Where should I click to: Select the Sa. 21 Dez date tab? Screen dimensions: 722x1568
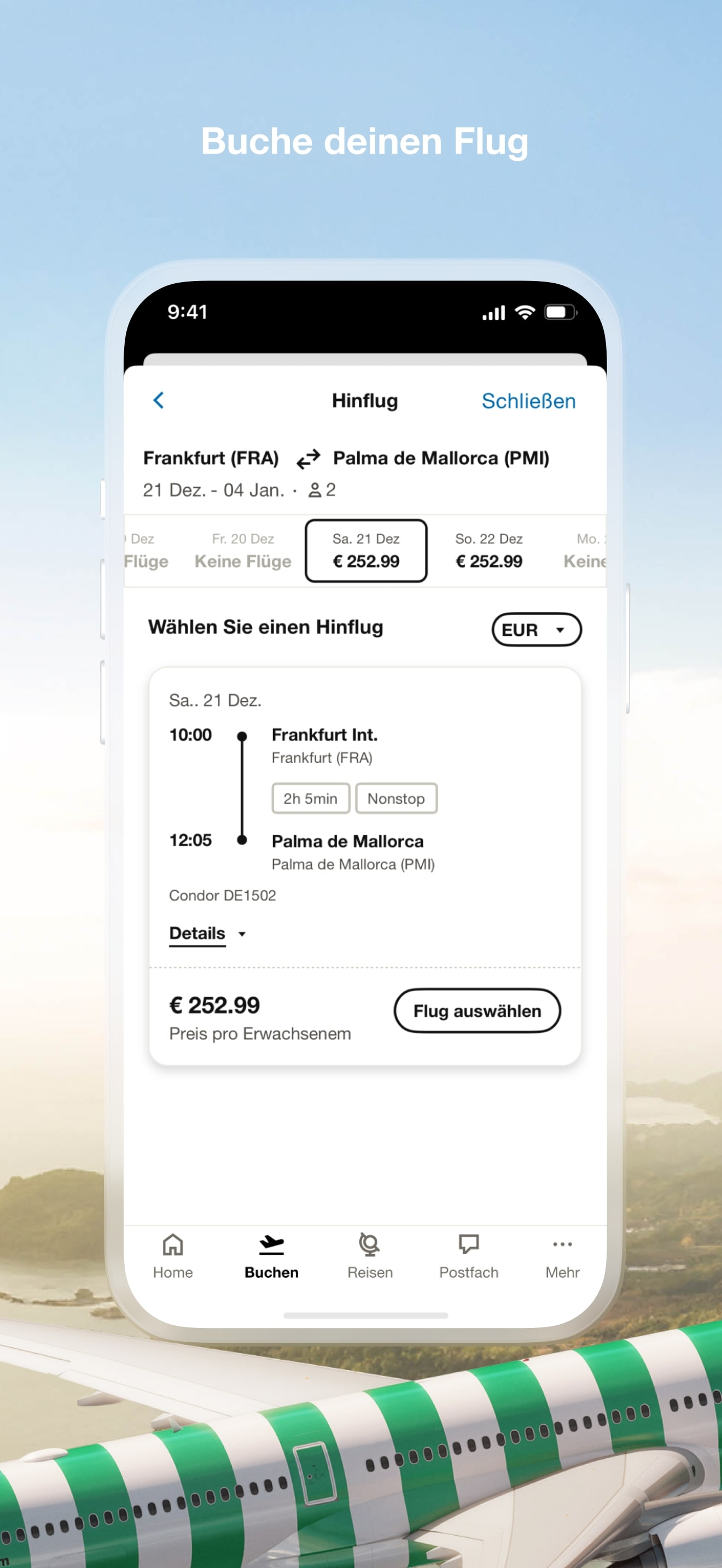pyautogui.click(x=366, y=551)
